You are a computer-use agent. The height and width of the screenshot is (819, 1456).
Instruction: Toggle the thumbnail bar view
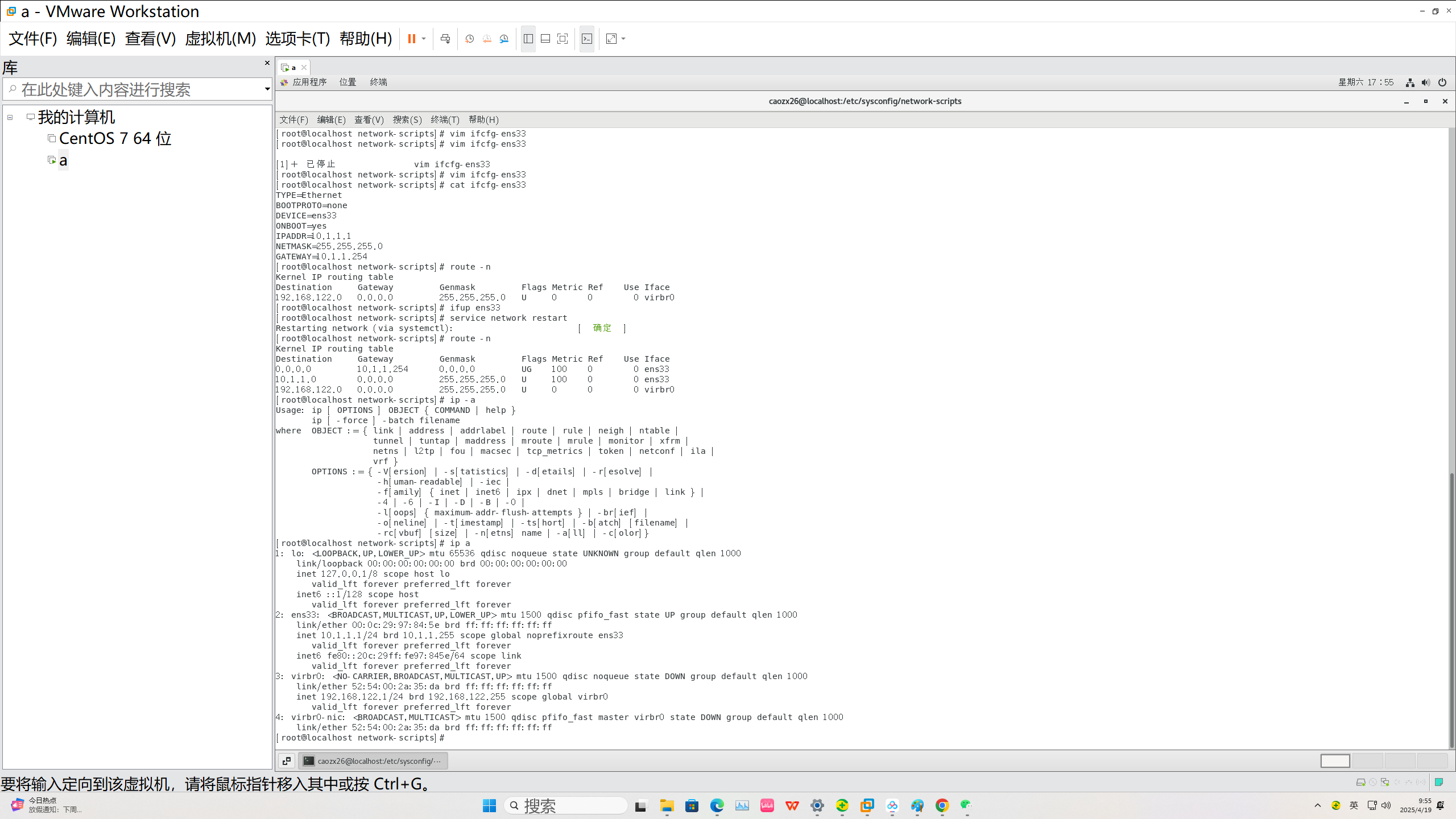545,39
